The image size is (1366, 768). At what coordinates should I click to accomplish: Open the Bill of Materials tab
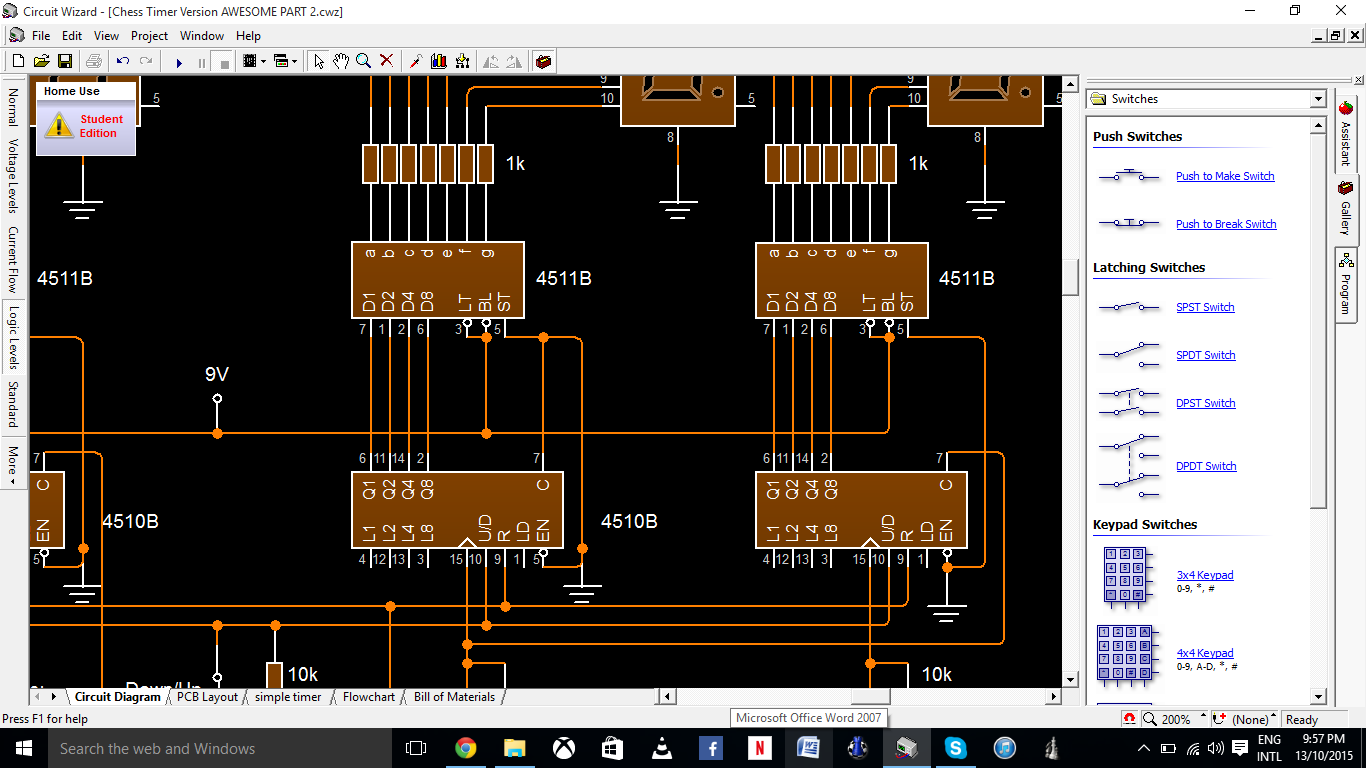454,697
